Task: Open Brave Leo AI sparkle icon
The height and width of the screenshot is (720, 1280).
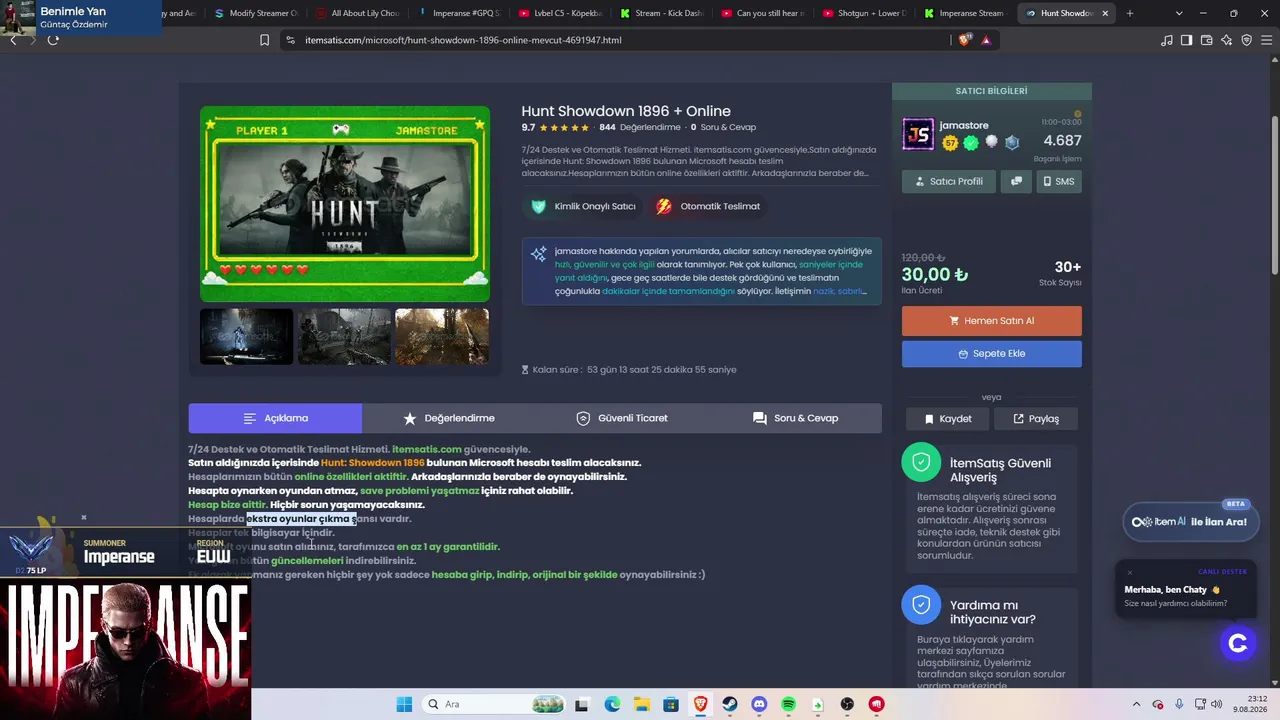Action: pos(1227,40)
